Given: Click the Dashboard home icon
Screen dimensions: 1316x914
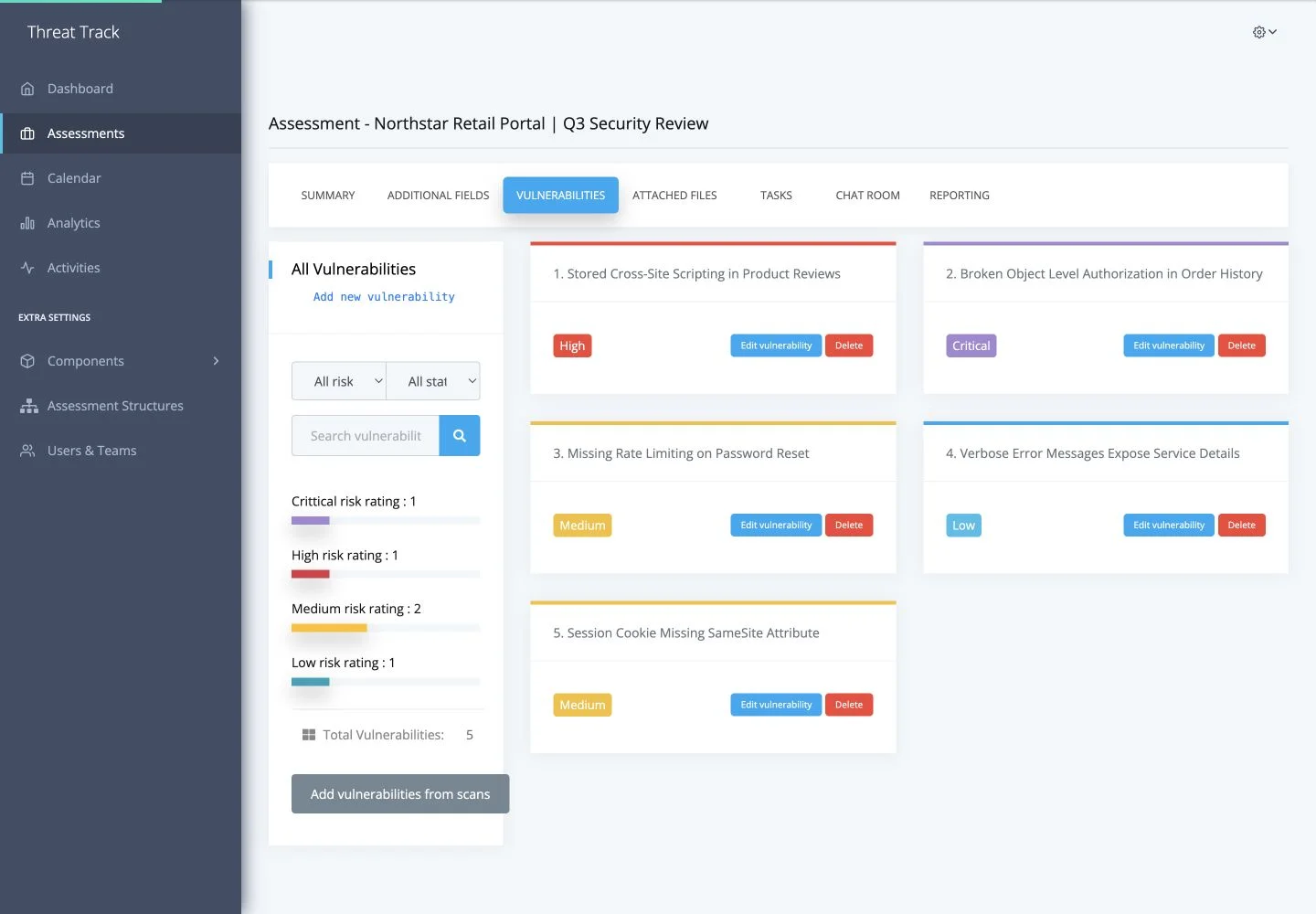Looking at the screenshot, I should 27,89.
